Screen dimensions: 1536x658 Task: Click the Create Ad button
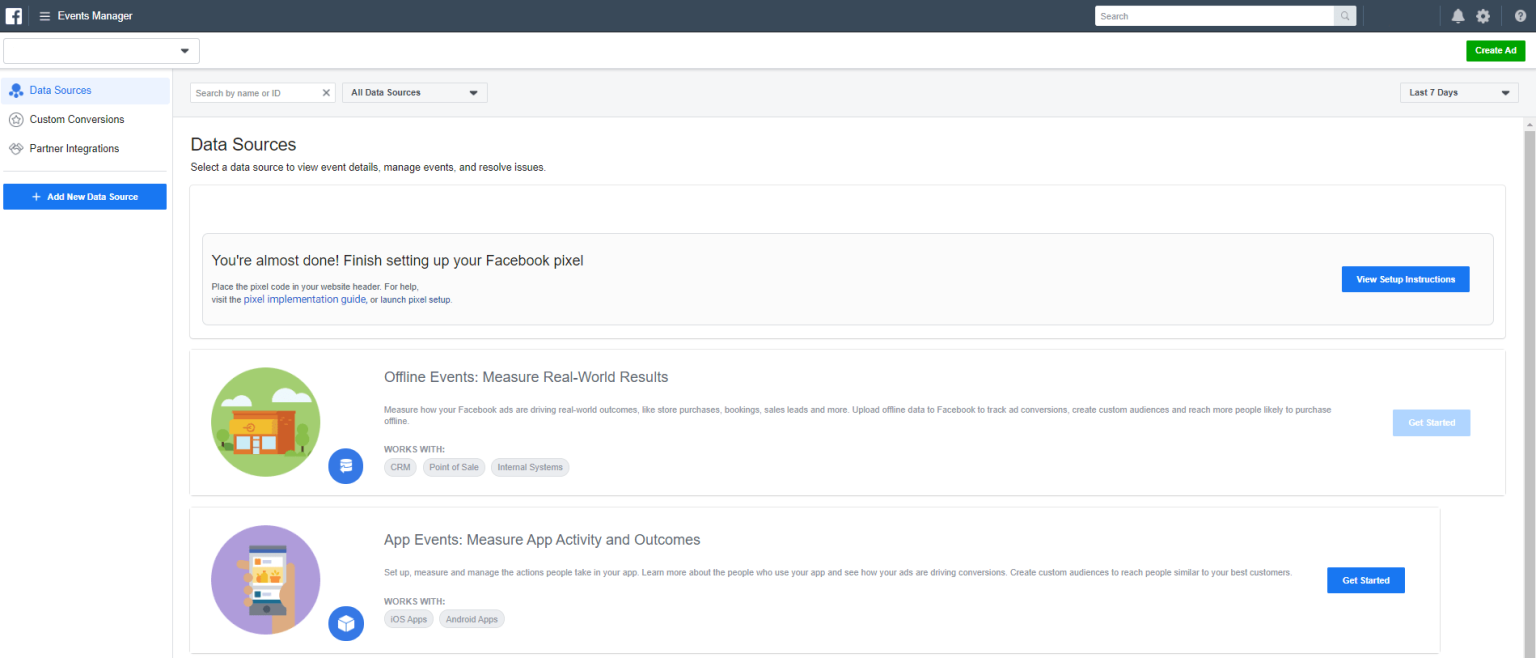(x=1495, y=50)
